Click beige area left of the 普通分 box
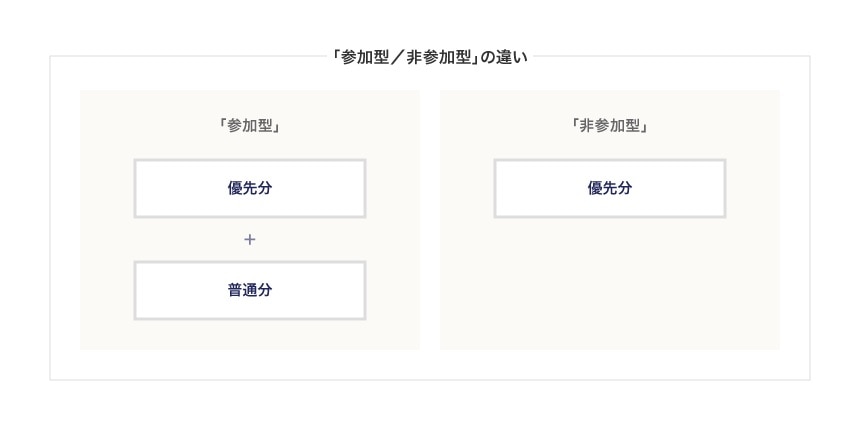This screenshot has height=430, width=860. (x=107, y=291)
